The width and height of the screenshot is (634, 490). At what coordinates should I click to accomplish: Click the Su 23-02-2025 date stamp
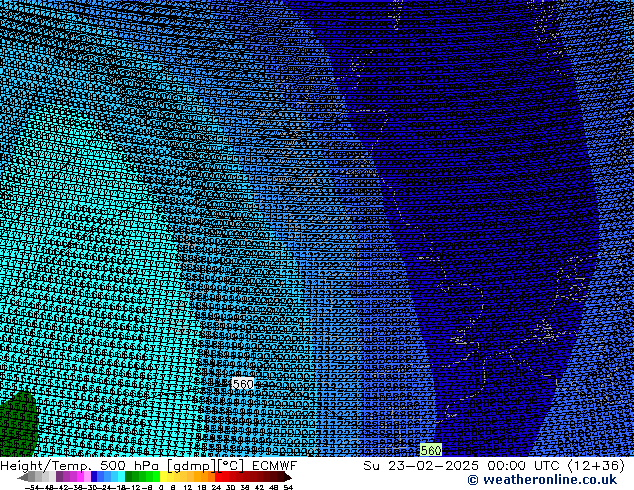click(x=421, y=466)
